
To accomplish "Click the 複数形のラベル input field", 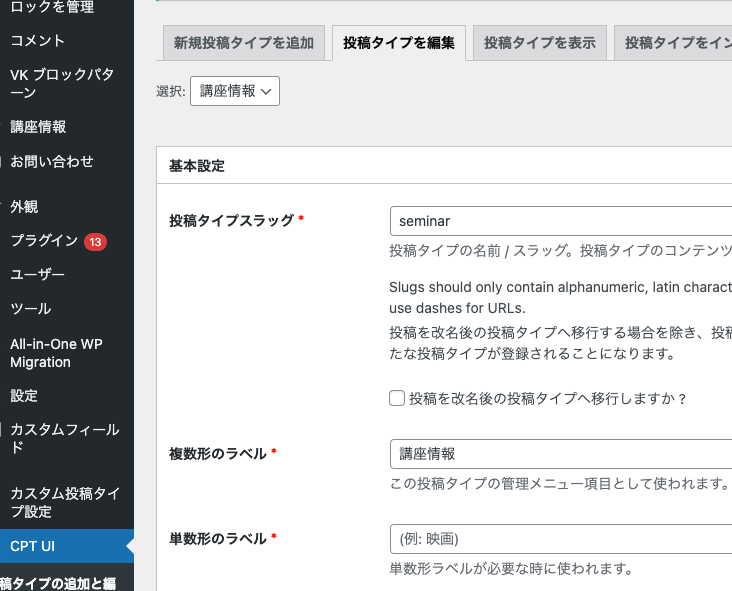I will pyautogui.click(x=561, y=454).
